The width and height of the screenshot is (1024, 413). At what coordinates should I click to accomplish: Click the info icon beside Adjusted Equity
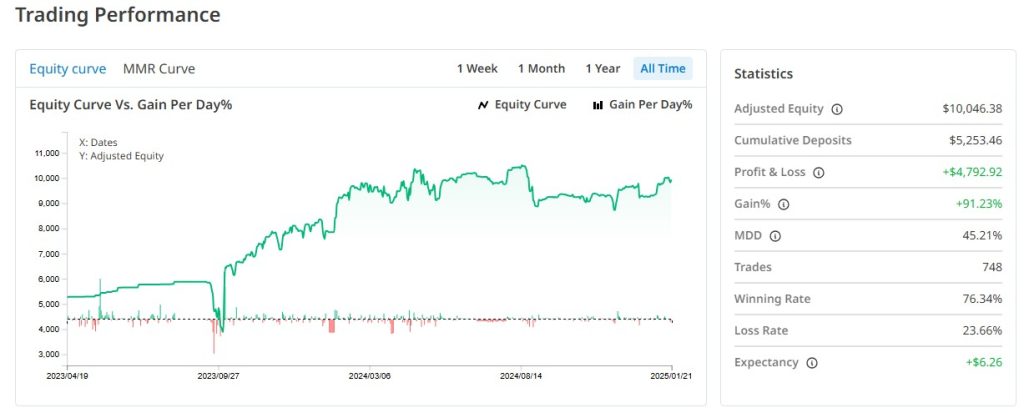tap(837, 109)
